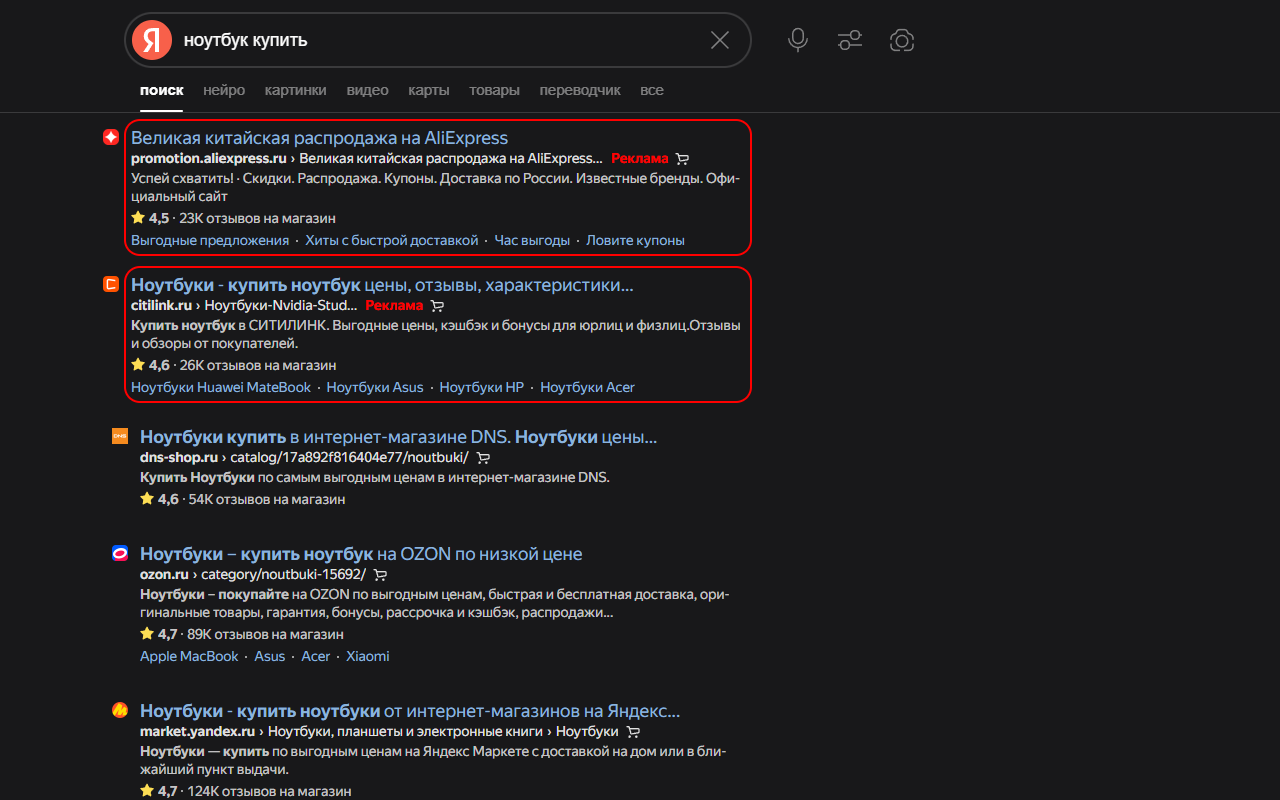
Task: Open the 'Ловите купоны' AliExpress link
Action: 635,240
